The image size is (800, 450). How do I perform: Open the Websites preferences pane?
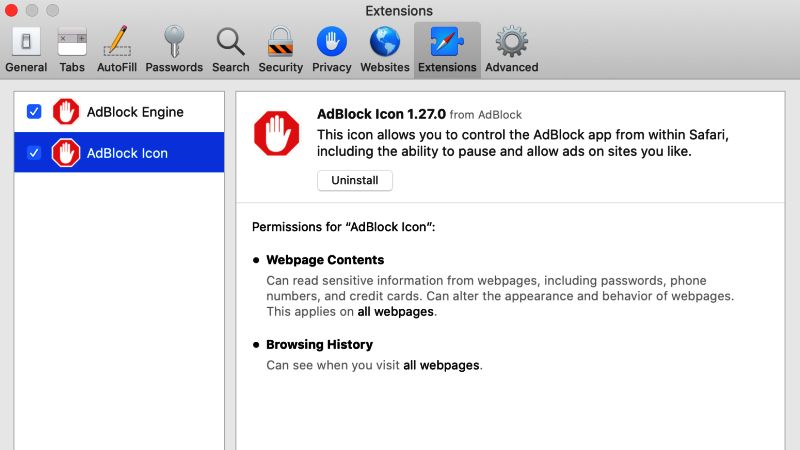(385, 50)
